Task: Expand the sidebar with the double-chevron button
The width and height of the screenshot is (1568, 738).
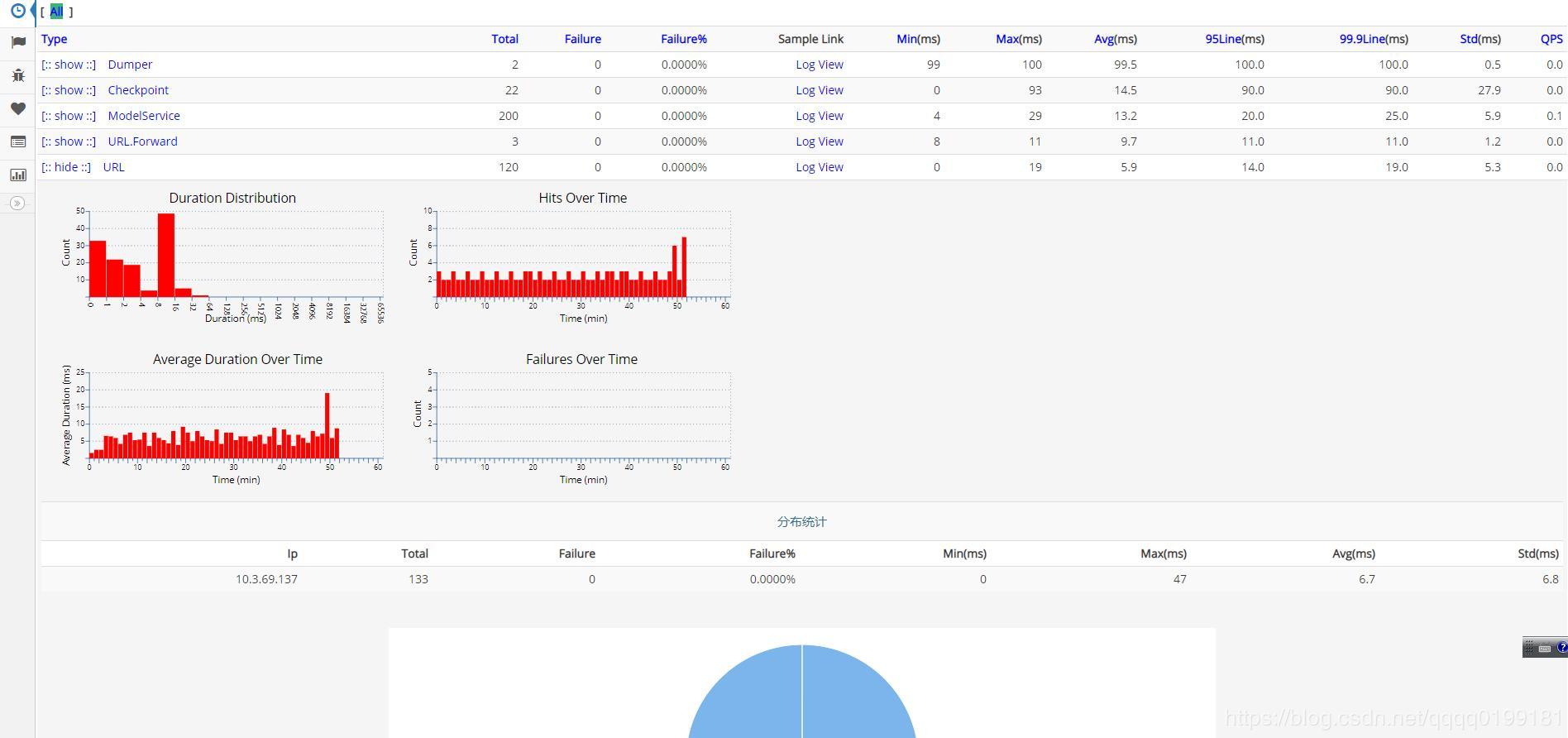Action: pos(17,203)
